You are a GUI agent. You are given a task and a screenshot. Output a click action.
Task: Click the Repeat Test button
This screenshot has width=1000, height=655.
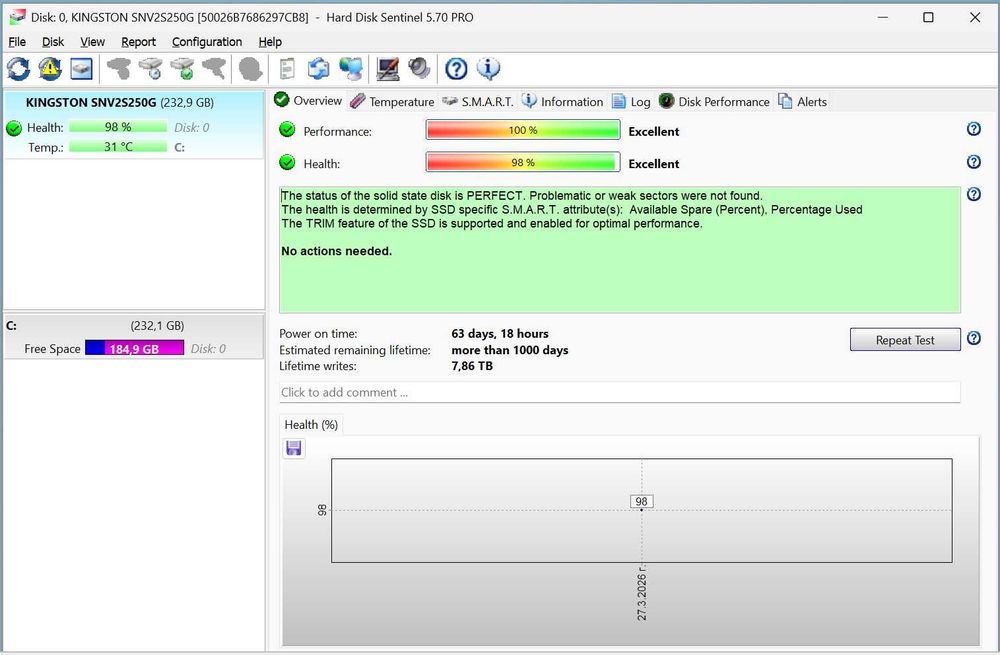click(x=905, y=340)
